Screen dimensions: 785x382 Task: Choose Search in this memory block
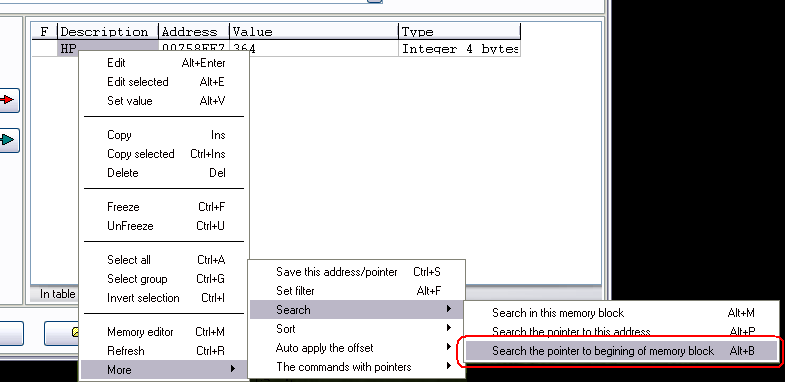pyautogui.click(x=621, y=313)
